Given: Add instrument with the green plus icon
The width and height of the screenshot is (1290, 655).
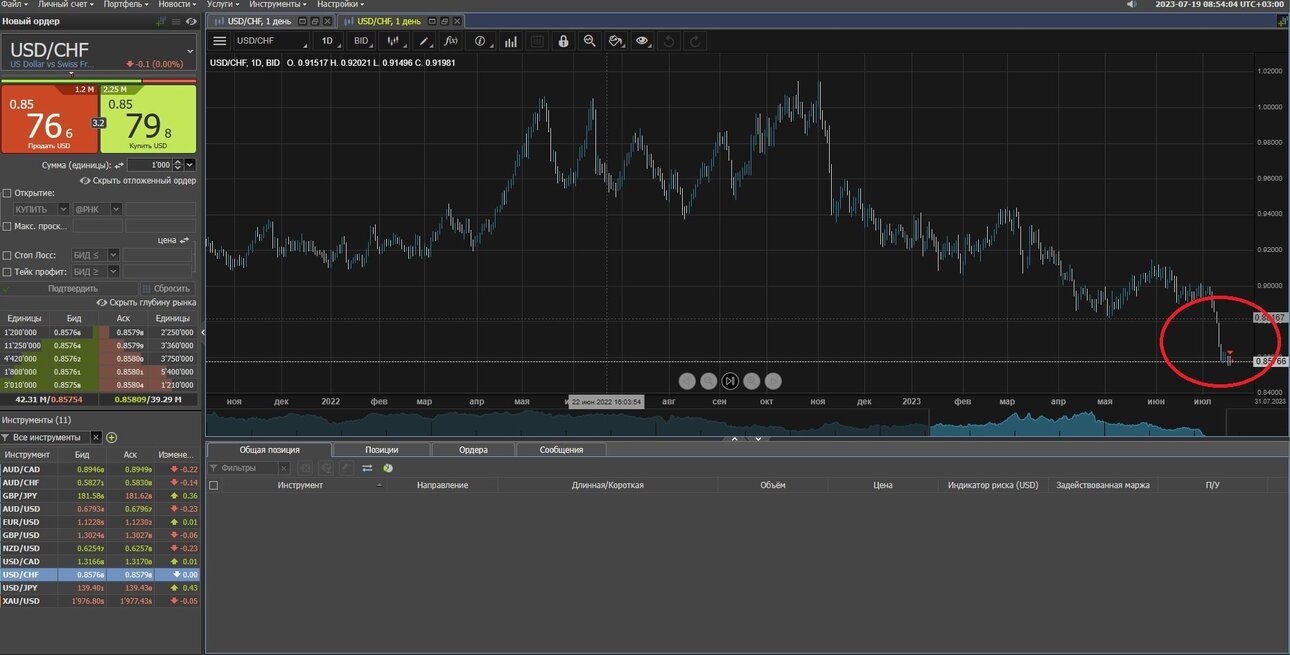Looking at the screenshot, I should (x=112, y=437).
